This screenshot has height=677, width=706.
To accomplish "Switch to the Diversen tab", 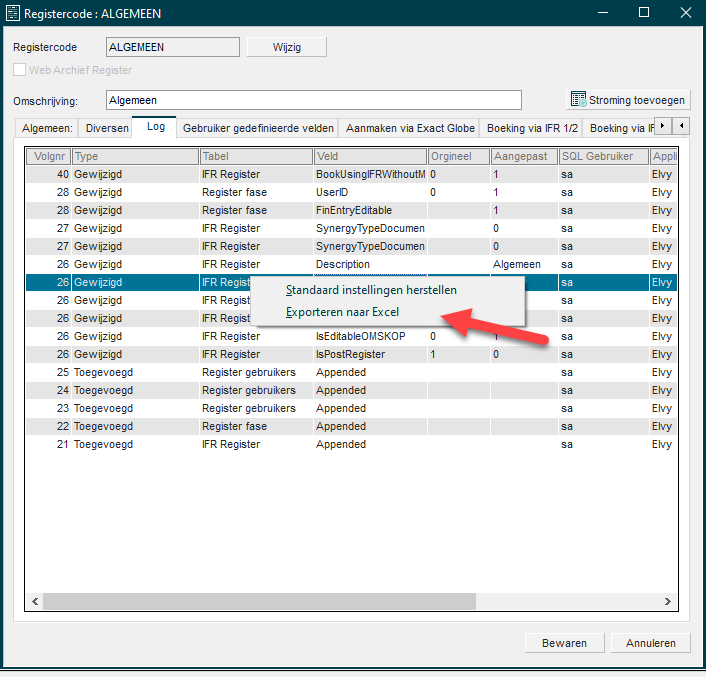I will click(x=107, y=128).
